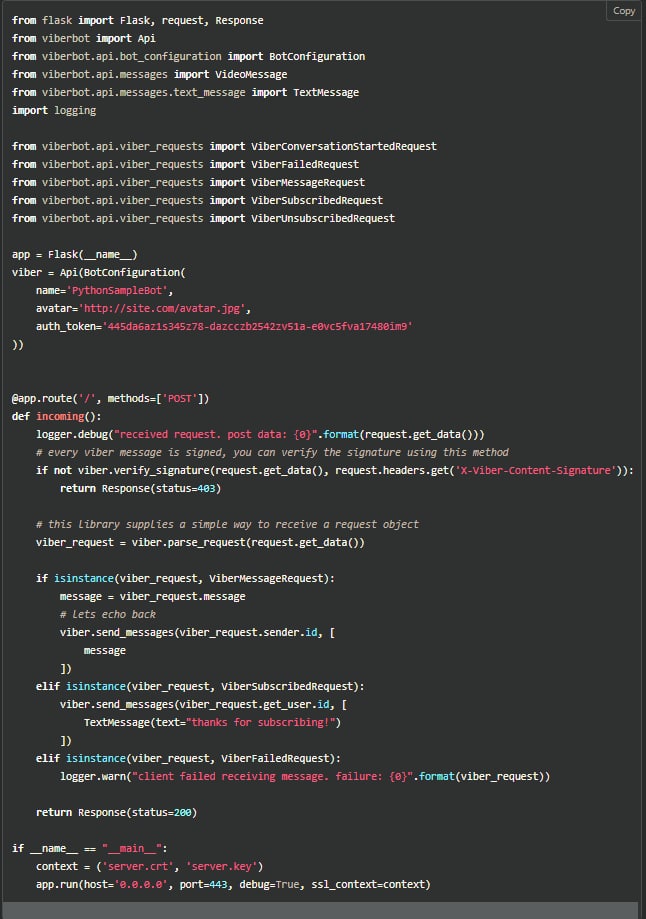Click the 'return Response(status=403)' line
Image resolution: width=646 pixels, height=919 pixels.
tap(140, 489)
